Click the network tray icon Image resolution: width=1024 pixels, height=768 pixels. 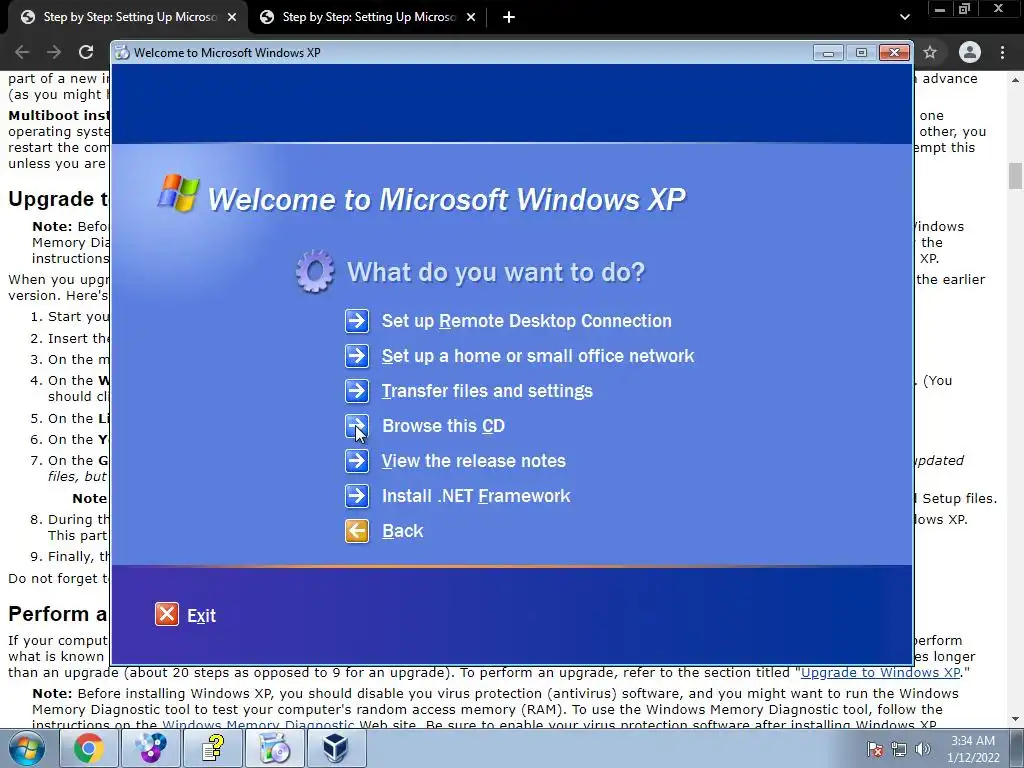click(899, 749)
